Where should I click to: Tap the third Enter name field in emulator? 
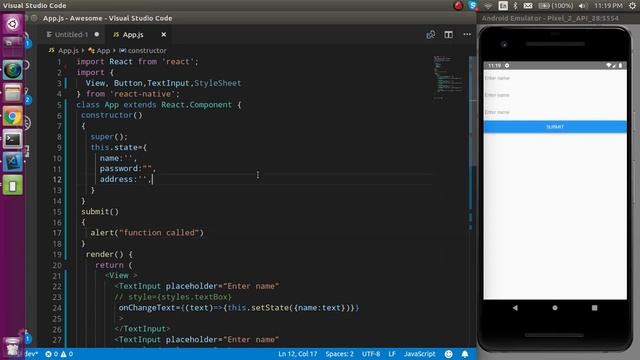(555, 112)
